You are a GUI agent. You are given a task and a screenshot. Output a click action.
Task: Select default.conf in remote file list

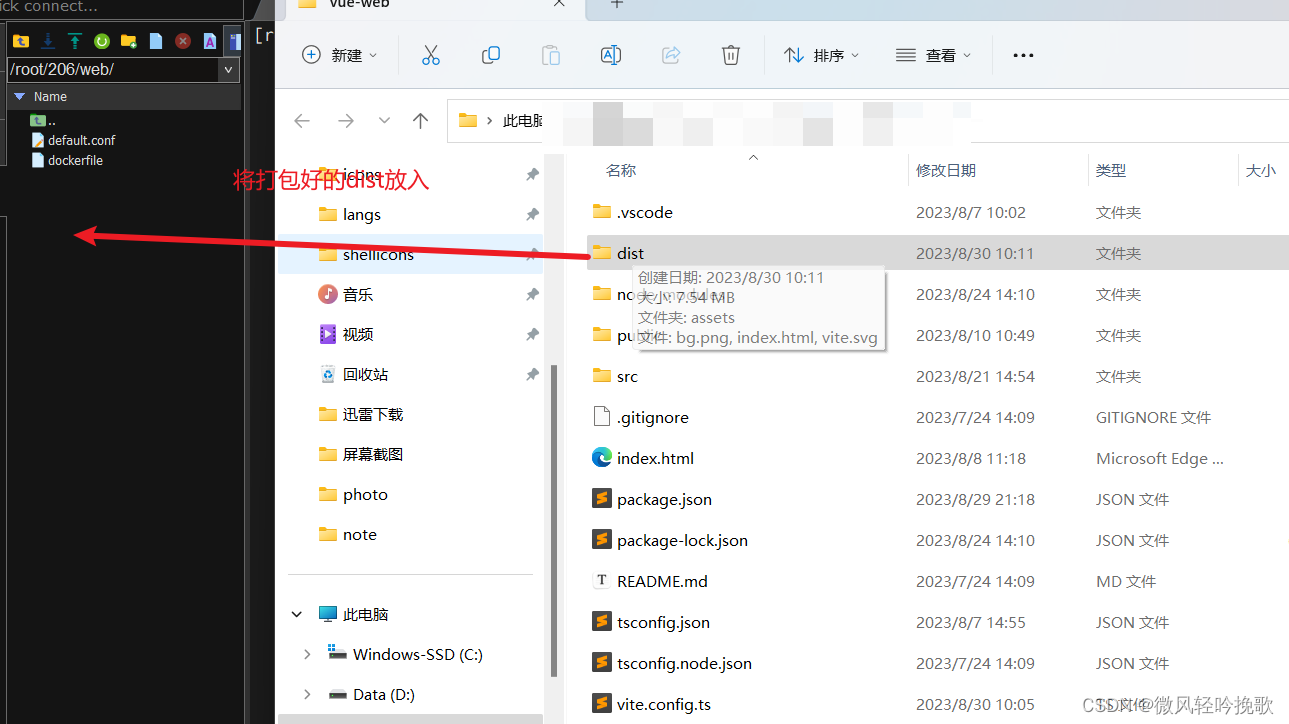pyautogui.click(x=74, y=140)
